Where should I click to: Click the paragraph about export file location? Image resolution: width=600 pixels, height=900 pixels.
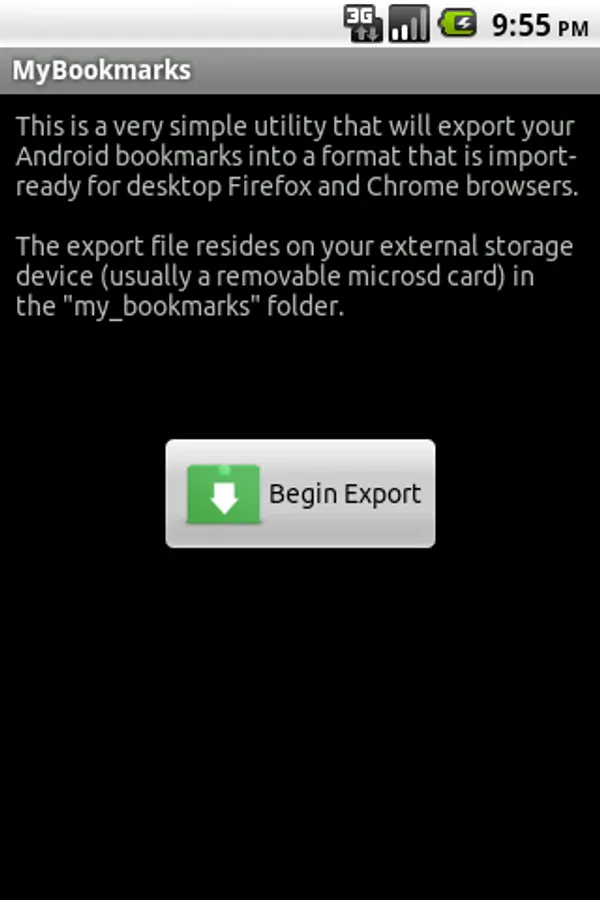[x=294, y=276]
